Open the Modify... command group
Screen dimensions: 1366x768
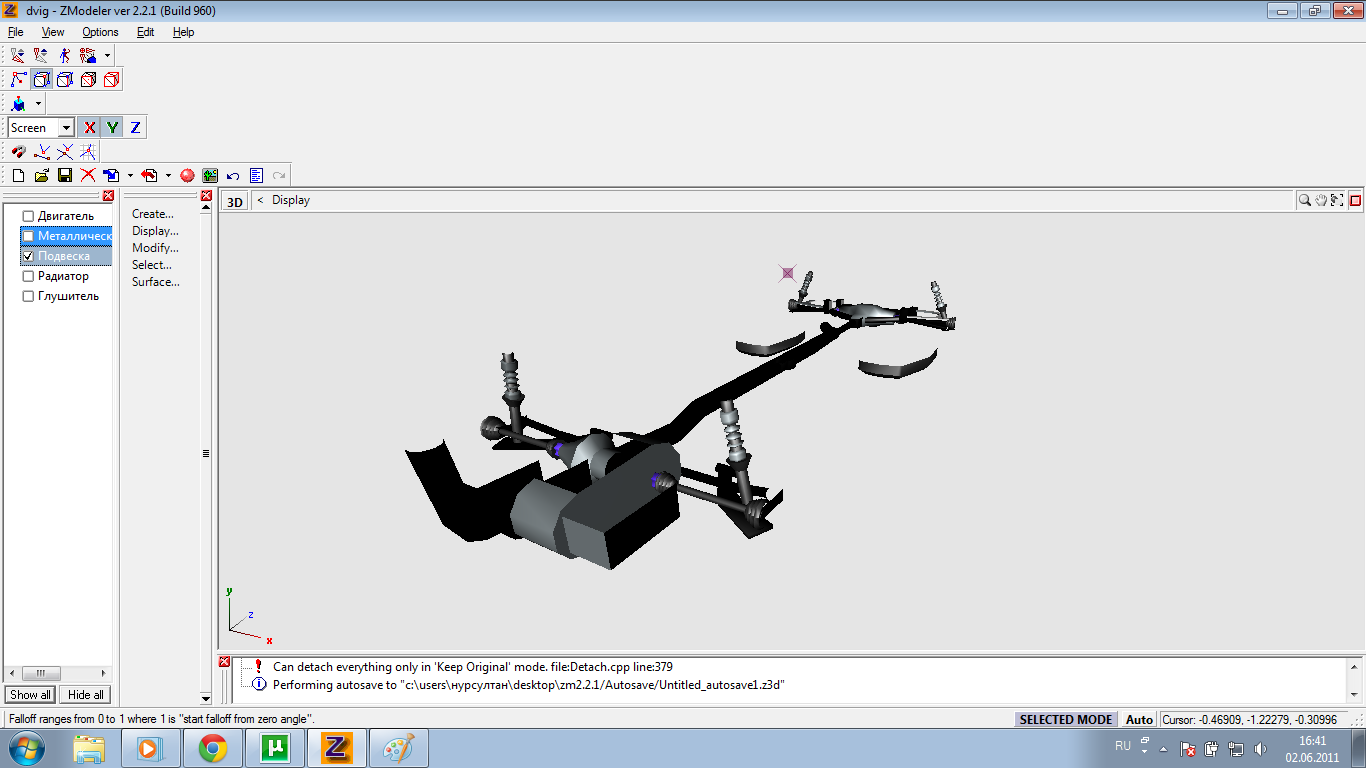click(155, 248)
